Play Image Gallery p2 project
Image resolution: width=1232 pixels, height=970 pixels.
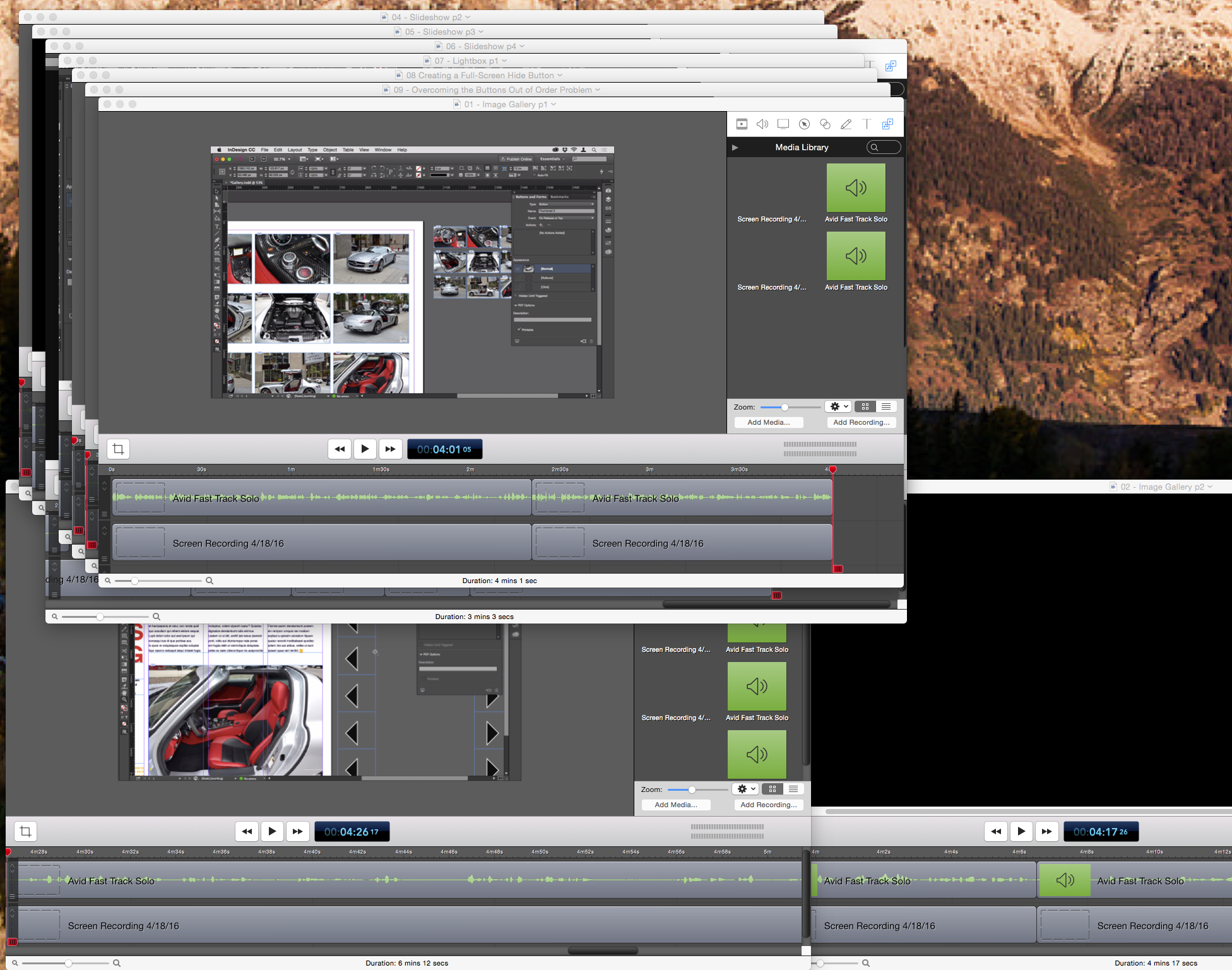pyautogui.click(x=1021, y=832)
